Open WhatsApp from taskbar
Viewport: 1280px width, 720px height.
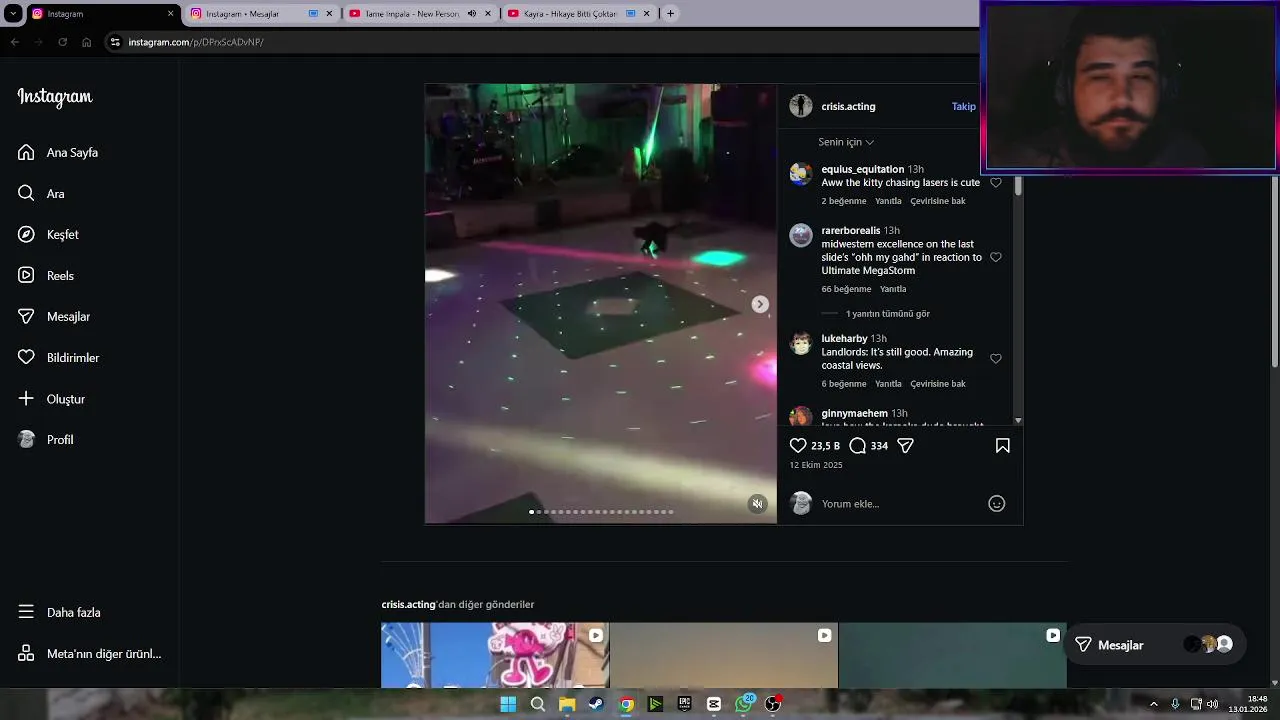coord(743,704)
